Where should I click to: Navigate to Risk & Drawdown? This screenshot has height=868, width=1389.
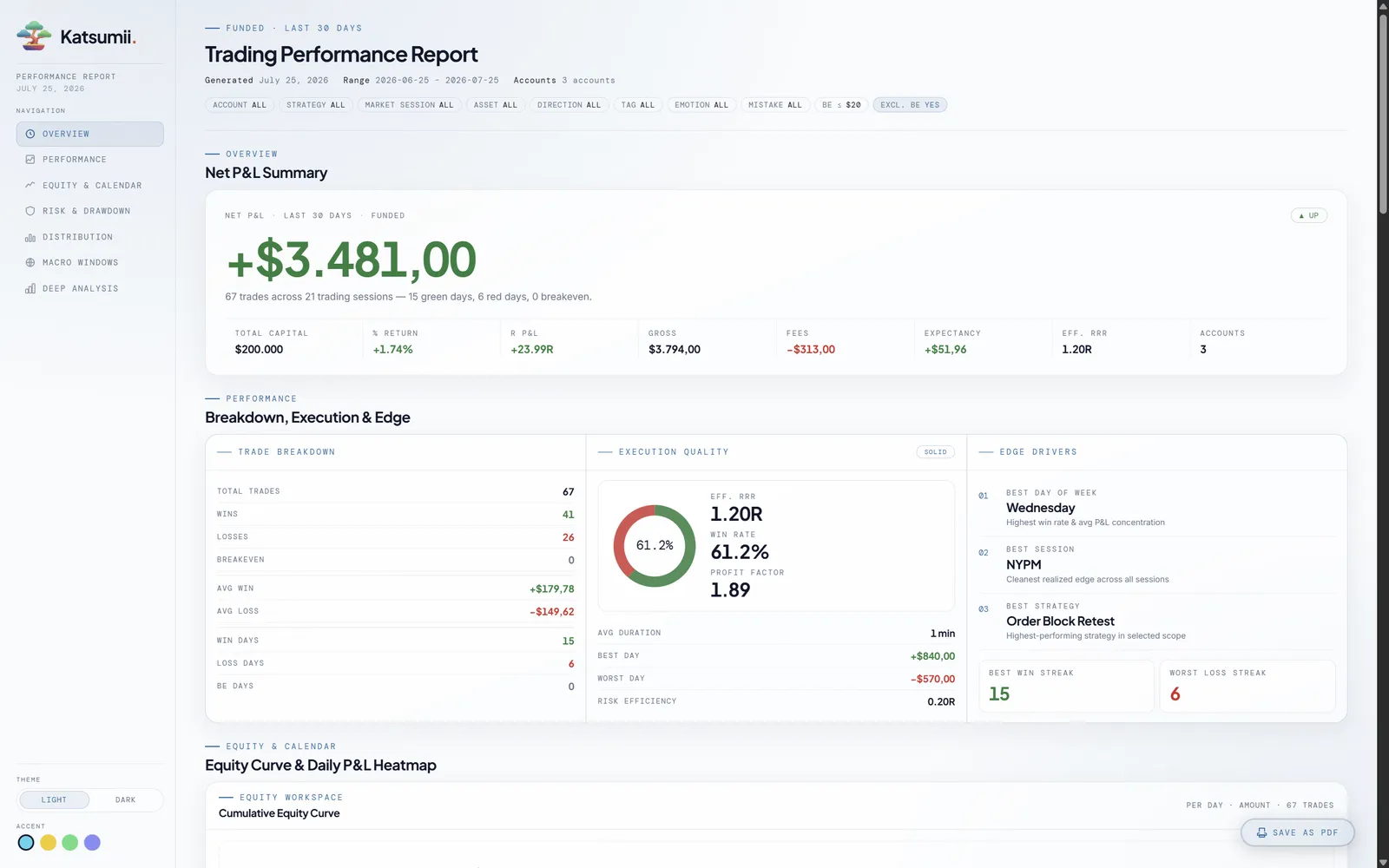(89, 211)
